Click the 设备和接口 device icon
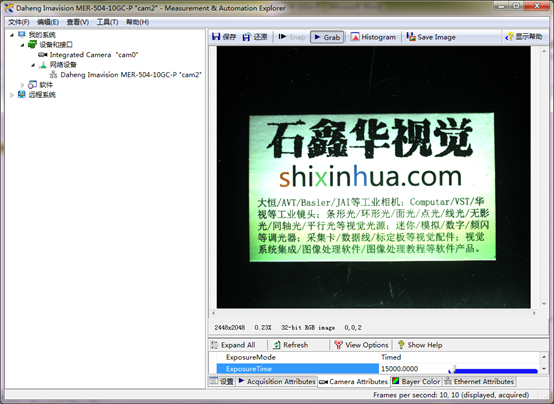 [x=32, y=44]
